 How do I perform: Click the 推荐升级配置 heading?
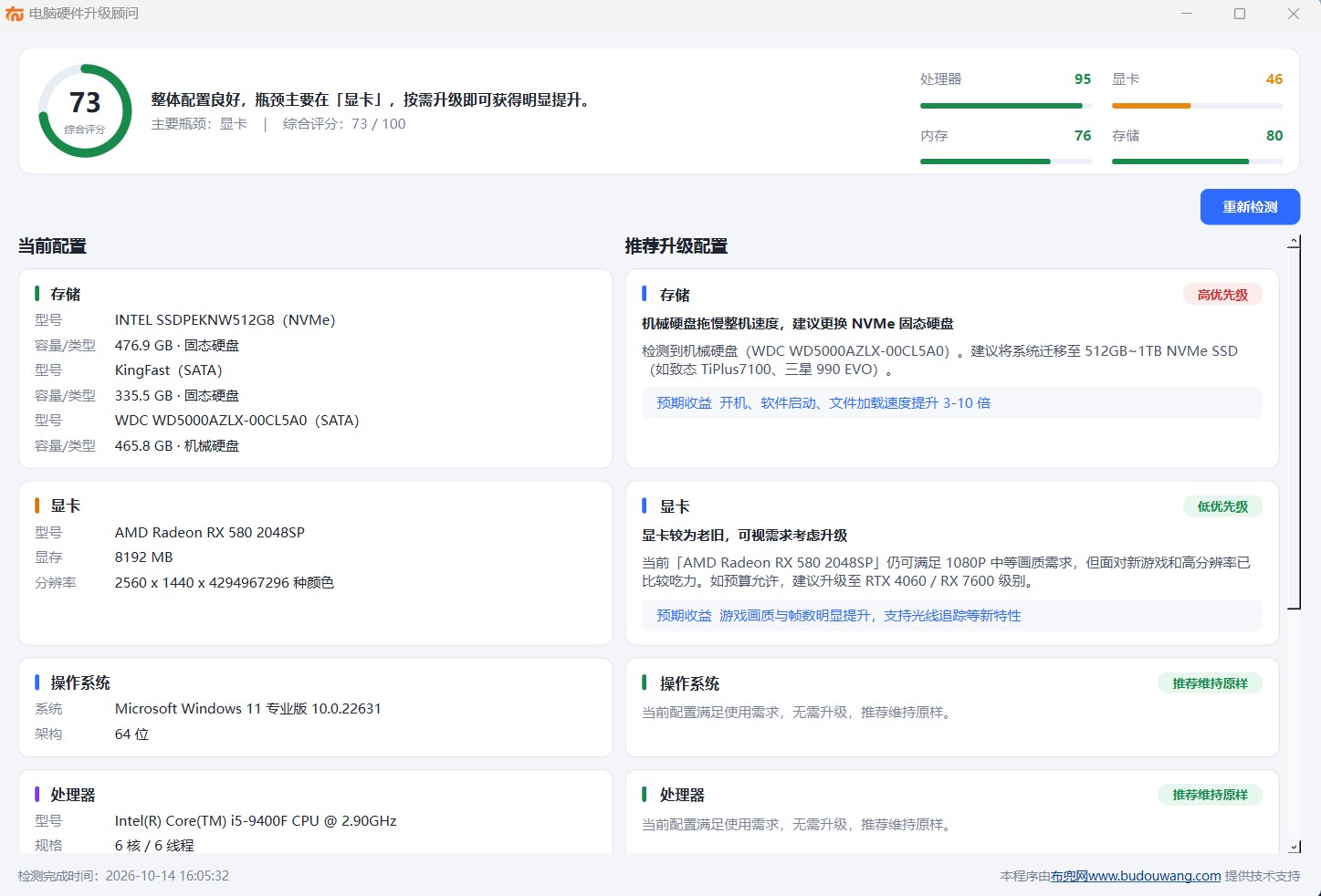(676, 246)
